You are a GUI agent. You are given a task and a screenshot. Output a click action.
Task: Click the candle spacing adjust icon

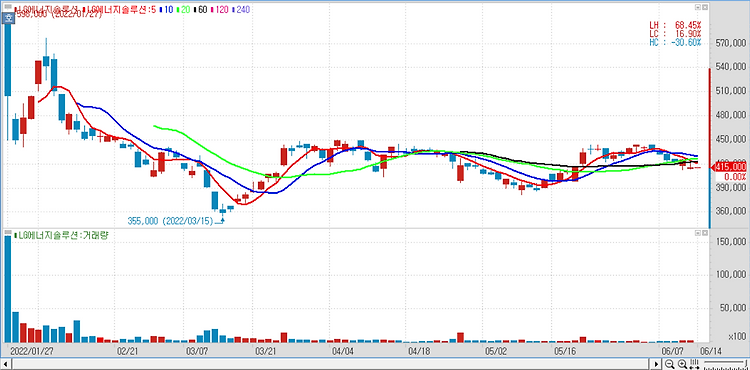pos(695,364)
